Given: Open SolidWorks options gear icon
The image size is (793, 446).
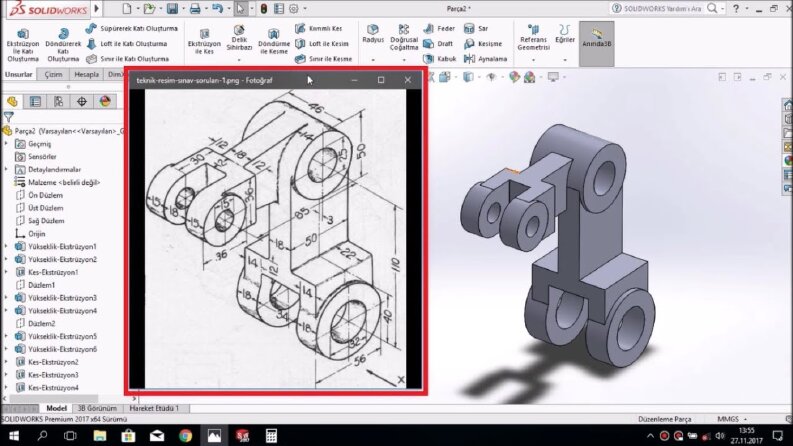Looking at the screenshot, I should tap(294, 9).
